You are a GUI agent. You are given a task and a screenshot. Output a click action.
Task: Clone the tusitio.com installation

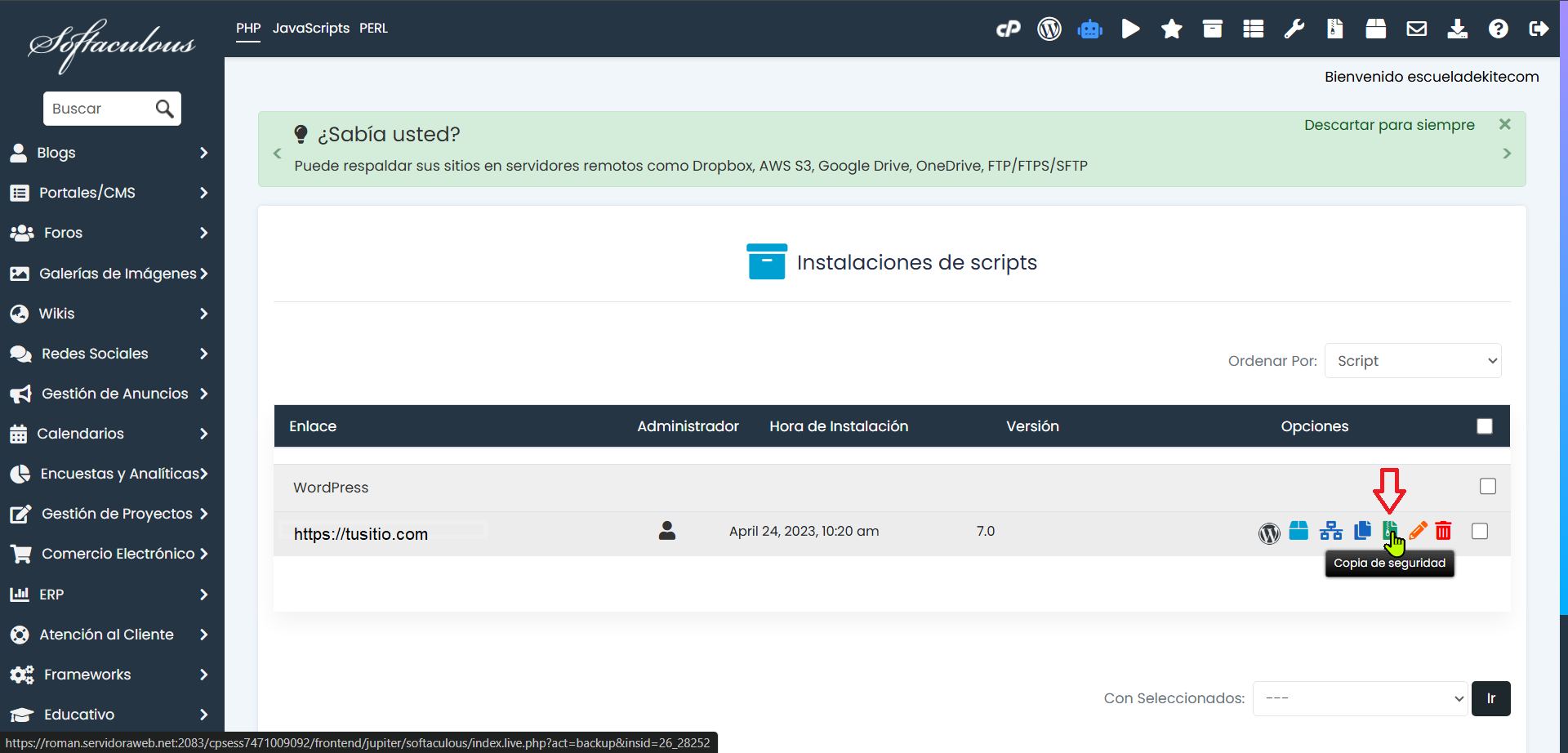tap(1362, 531)
